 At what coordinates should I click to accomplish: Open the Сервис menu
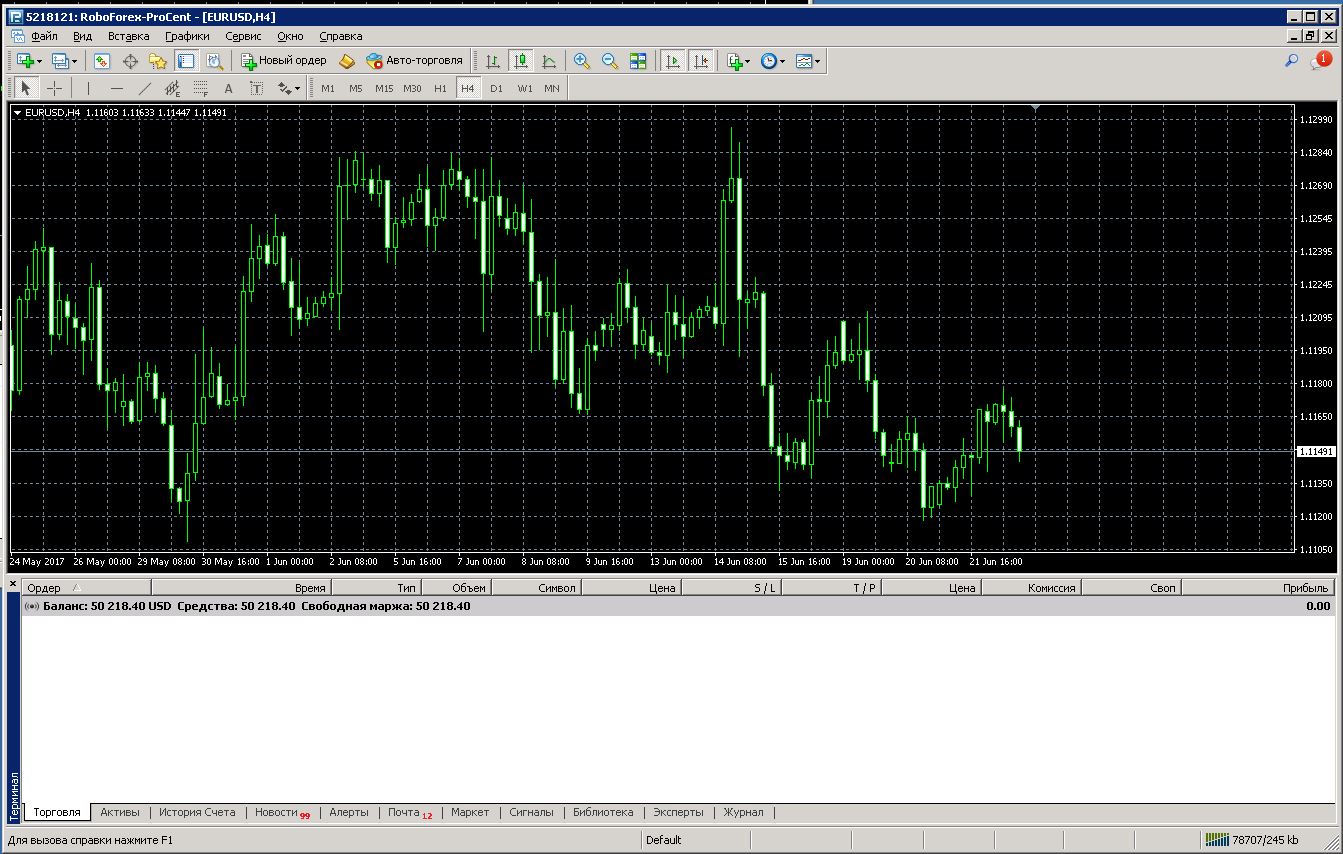pos(243,36)
